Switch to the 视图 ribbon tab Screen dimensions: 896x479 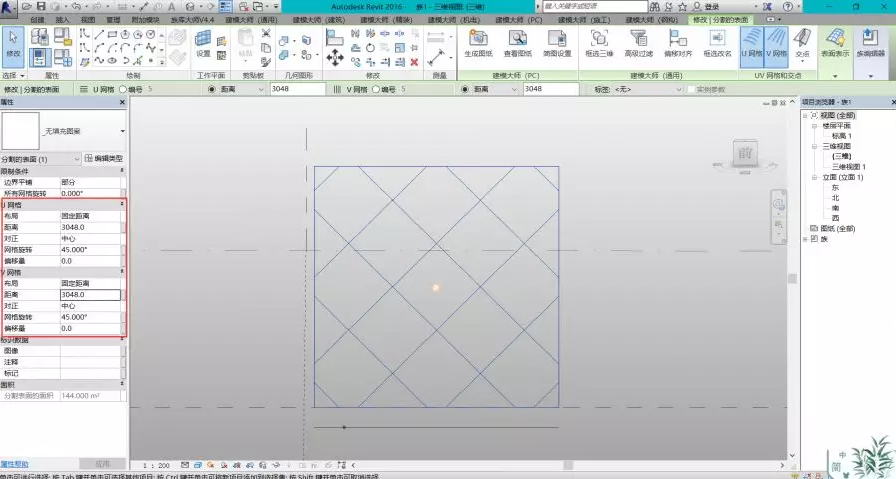(88, 19)
